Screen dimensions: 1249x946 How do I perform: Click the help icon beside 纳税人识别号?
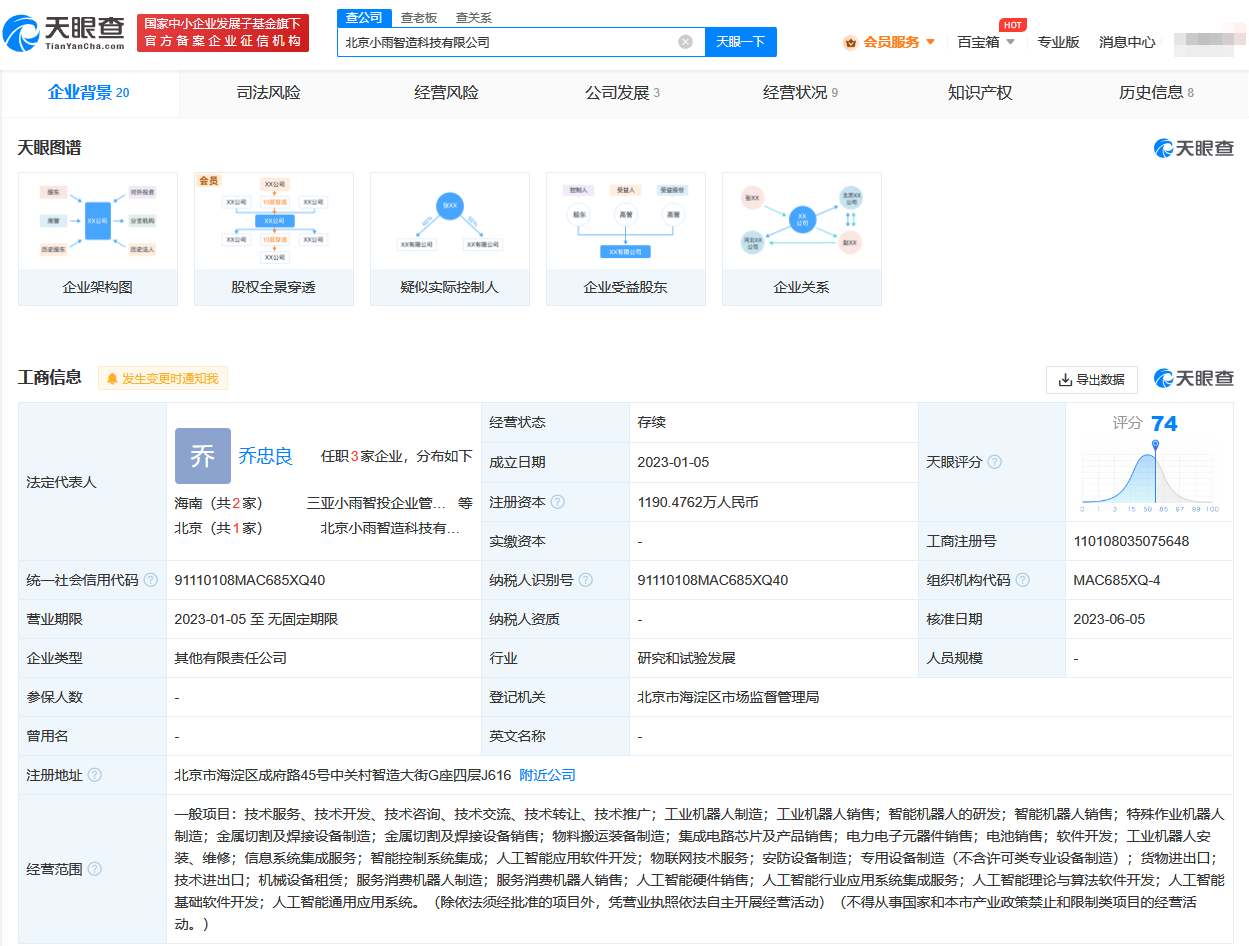(x=585, y=580)
